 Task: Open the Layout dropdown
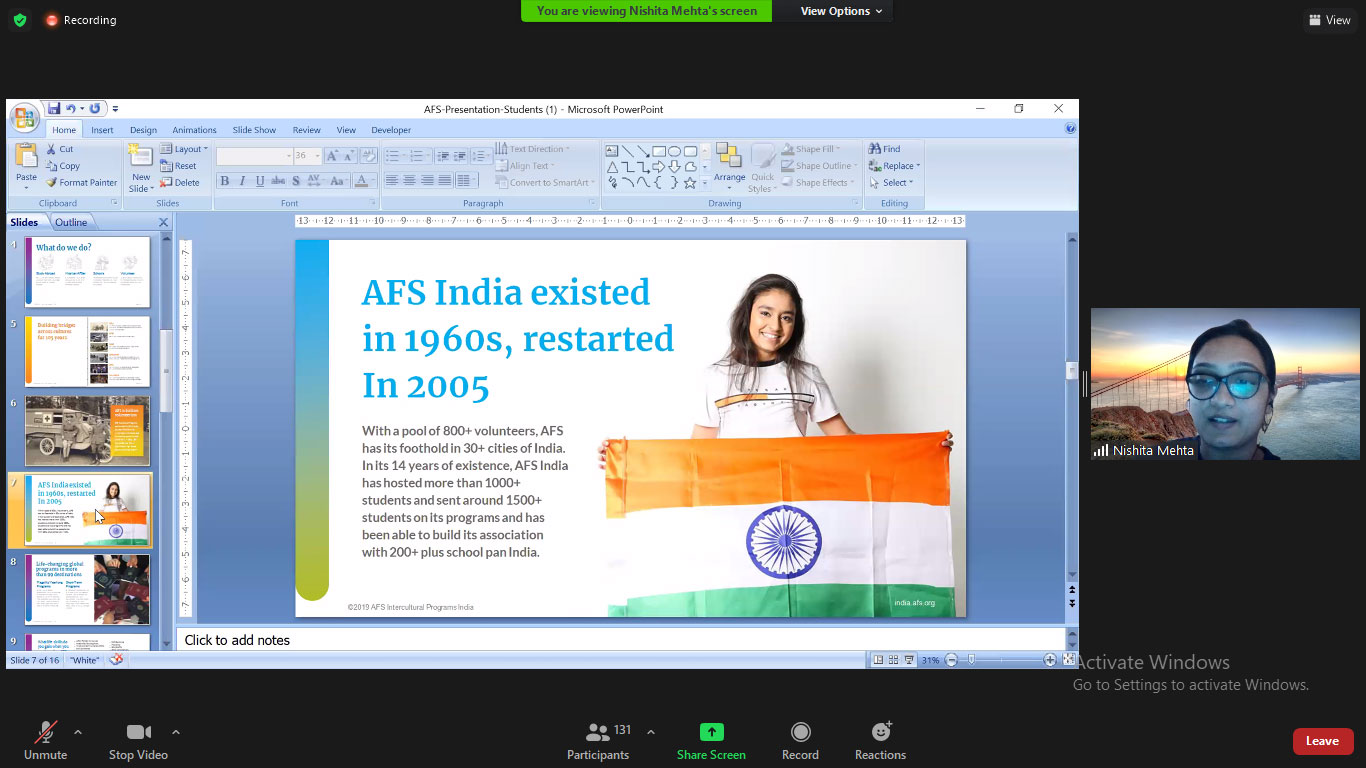[x=184, y=149]
